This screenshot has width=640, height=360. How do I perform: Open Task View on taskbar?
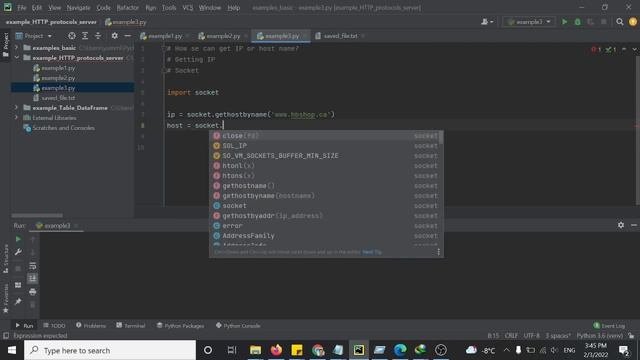[232, 350]
